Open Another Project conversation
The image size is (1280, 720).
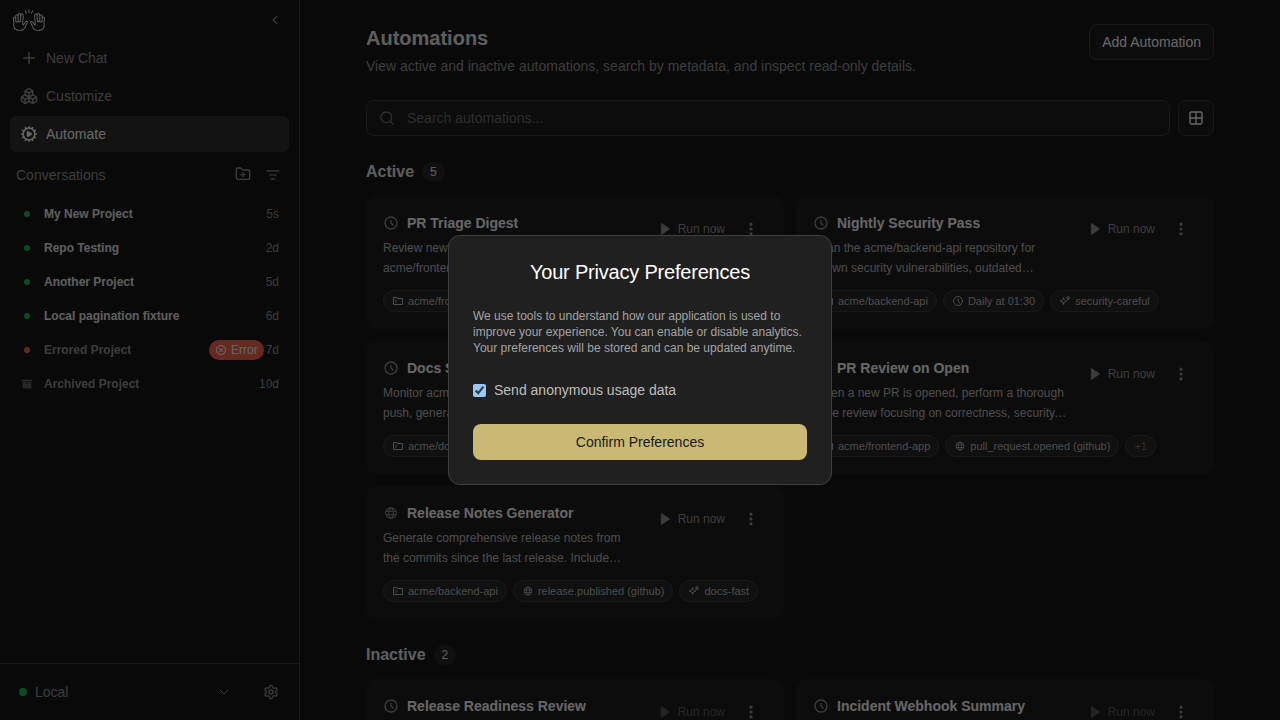tap(150, 282)
